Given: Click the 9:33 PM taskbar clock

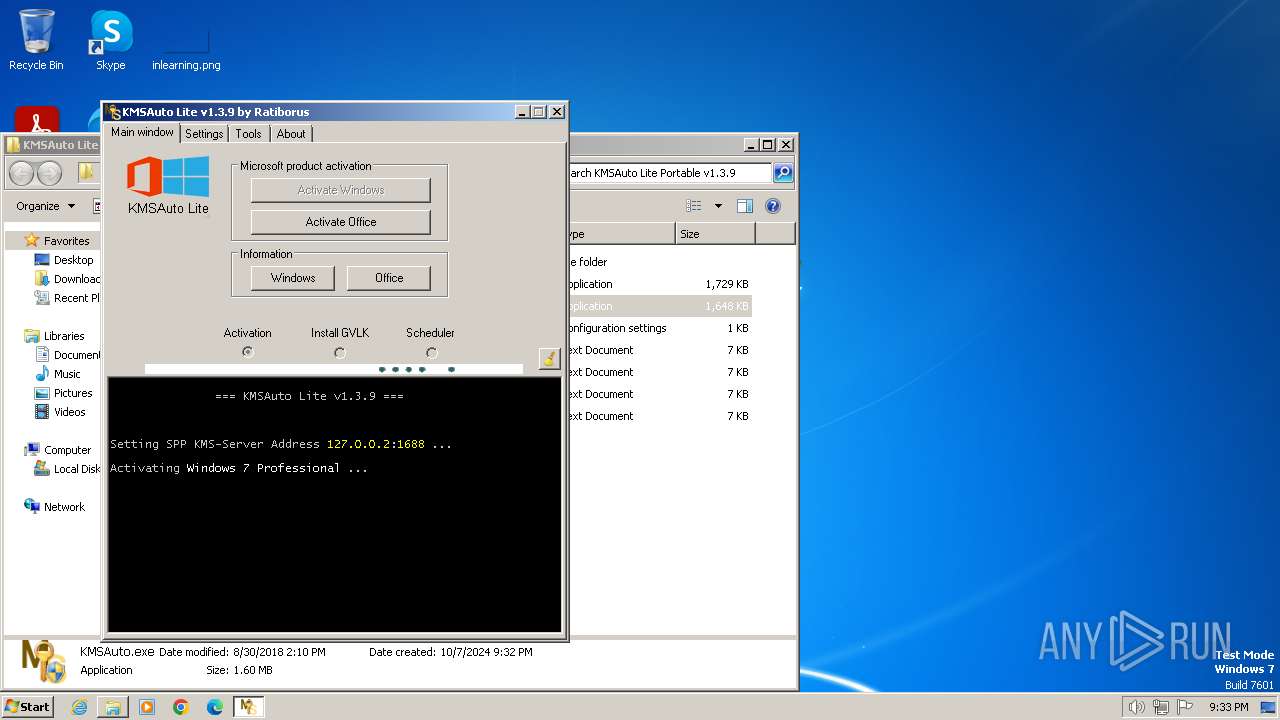Looking at the screenshot, I should pyautogui.click(x=1228, y=707).
